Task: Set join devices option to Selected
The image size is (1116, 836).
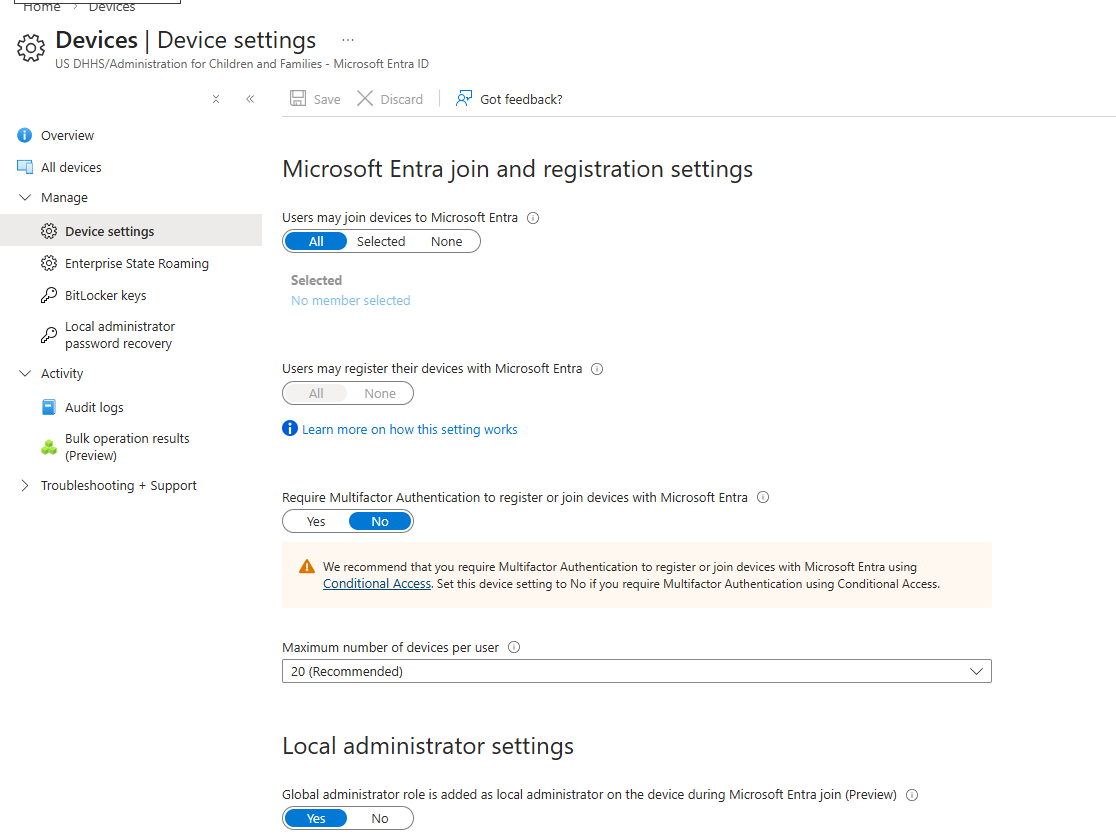Action: tap(381, 241)
